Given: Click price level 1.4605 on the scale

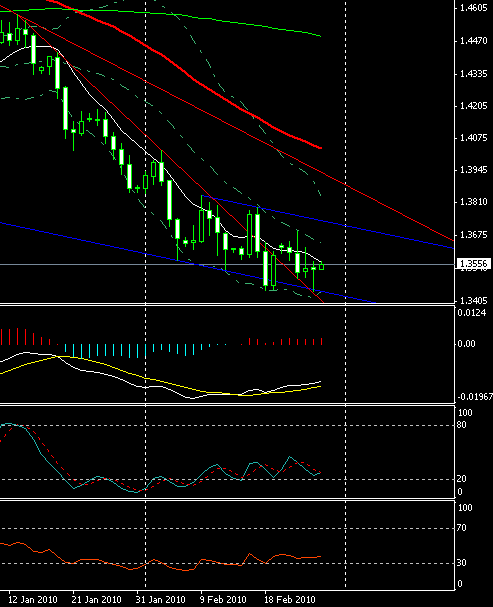Looking at the screenshot, I should coord(473,8).
